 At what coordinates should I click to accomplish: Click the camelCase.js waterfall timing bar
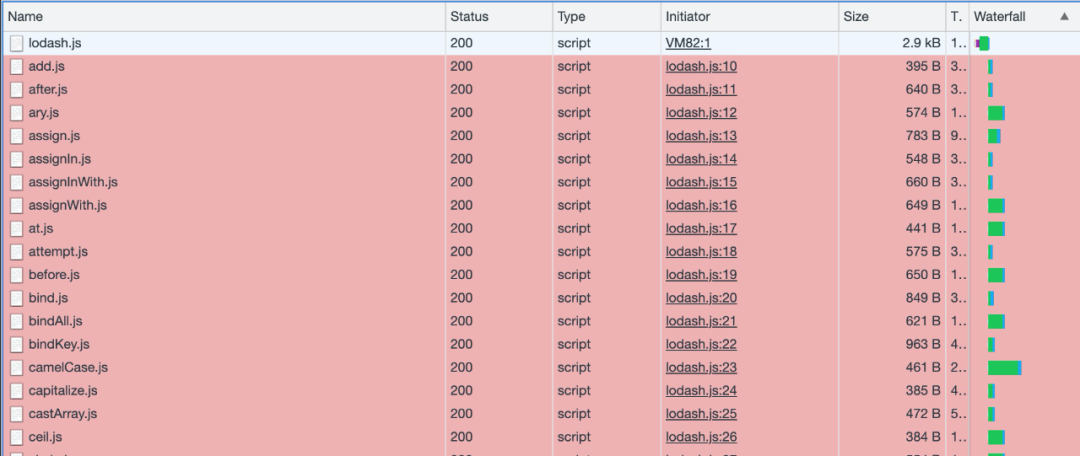click(1004, 368)
